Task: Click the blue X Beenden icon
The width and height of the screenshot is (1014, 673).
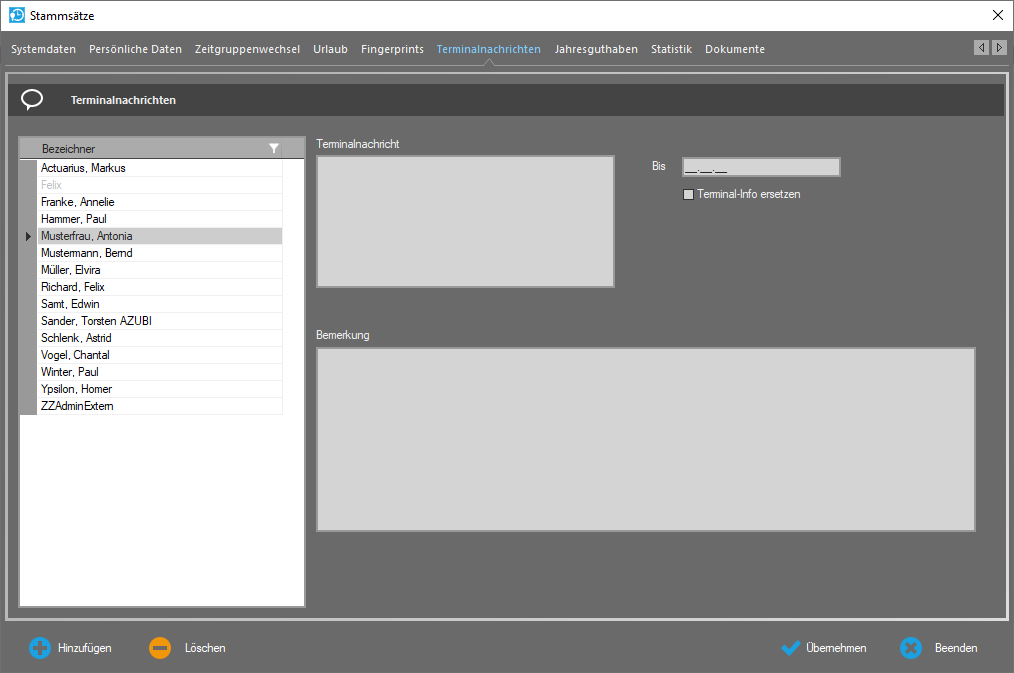Action: (x=910, y=648)
